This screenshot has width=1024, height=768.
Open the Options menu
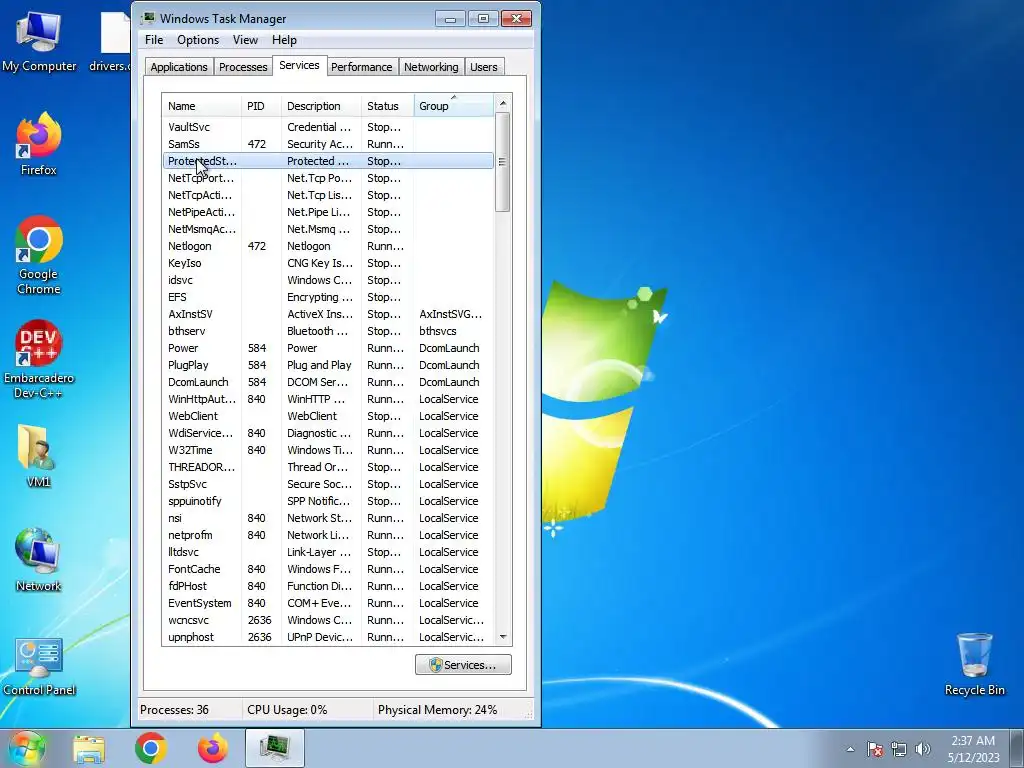click(198, 40)
